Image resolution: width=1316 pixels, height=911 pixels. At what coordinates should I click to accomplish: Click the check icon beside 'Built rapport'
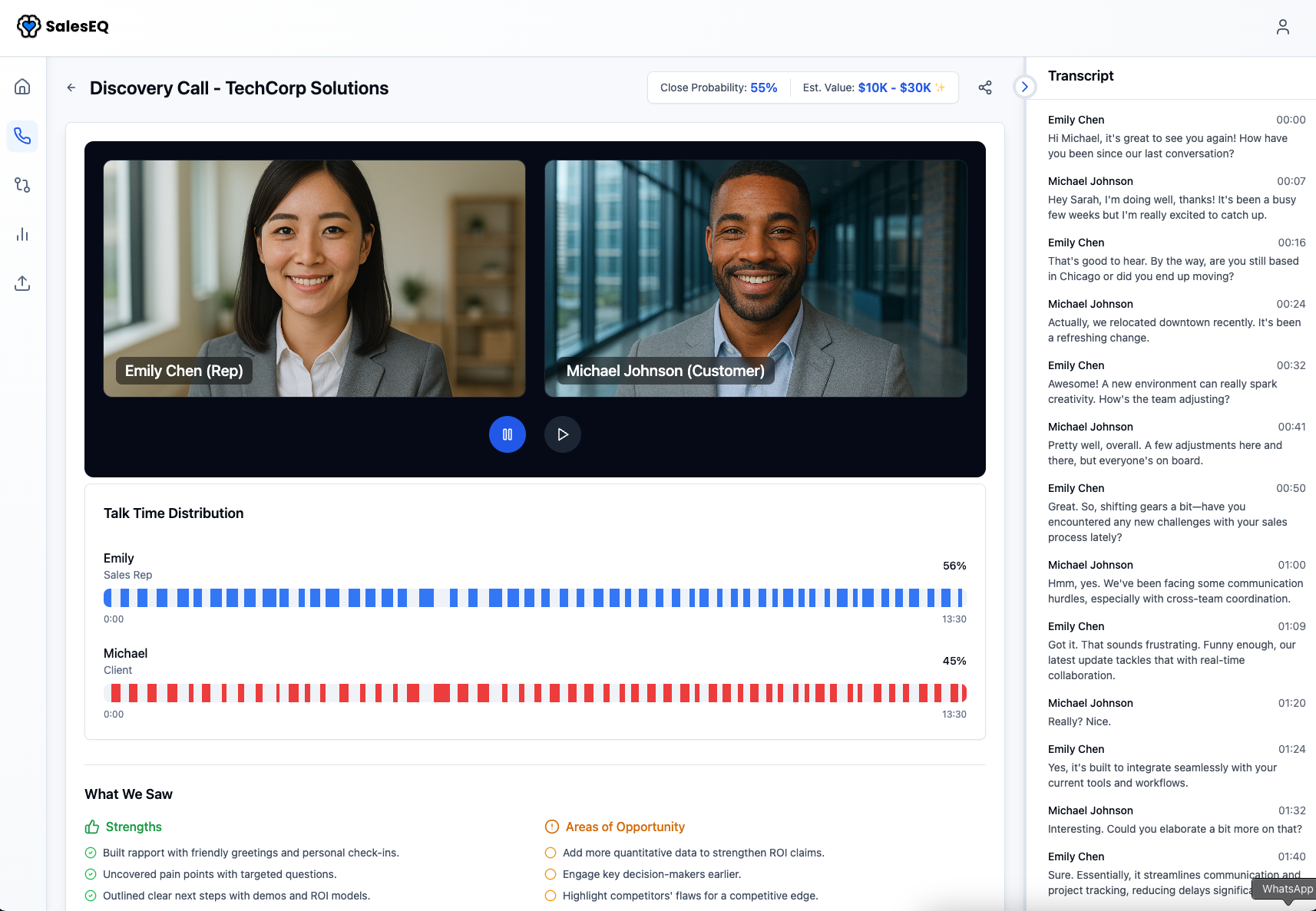(x=91, y=853)
